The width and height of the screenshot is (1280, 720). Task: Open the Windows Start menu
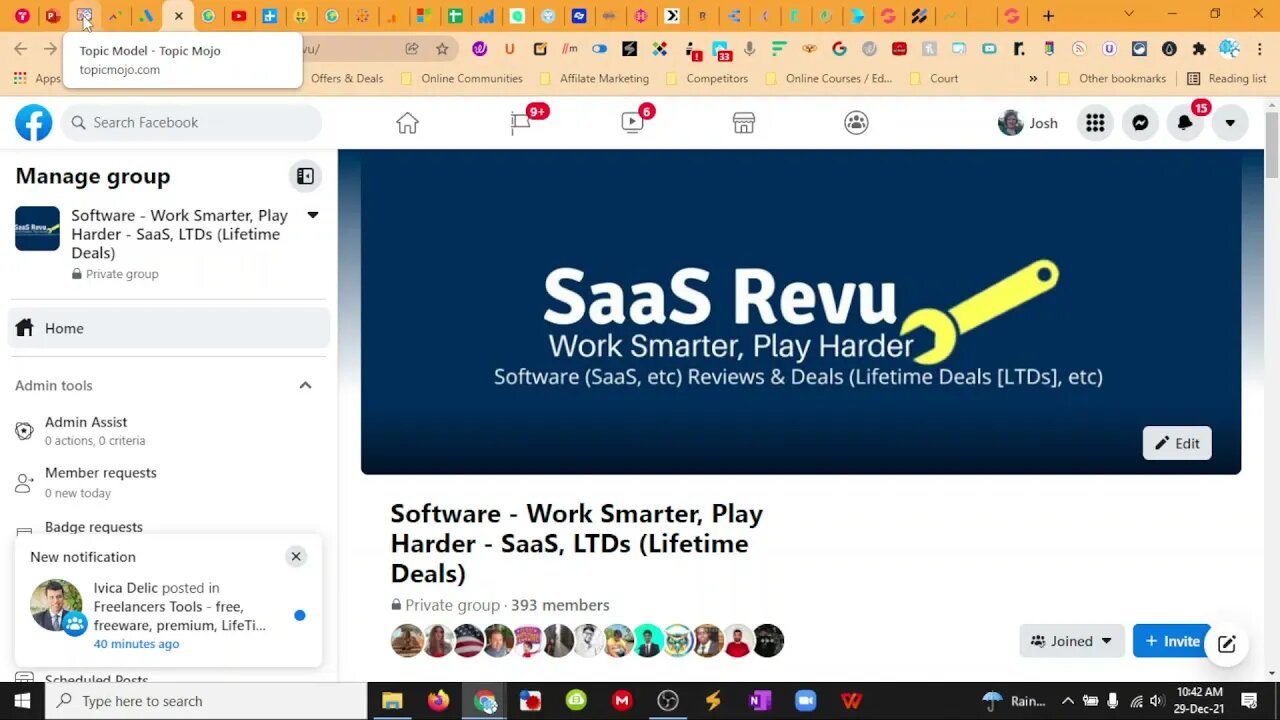click(22, 701)
